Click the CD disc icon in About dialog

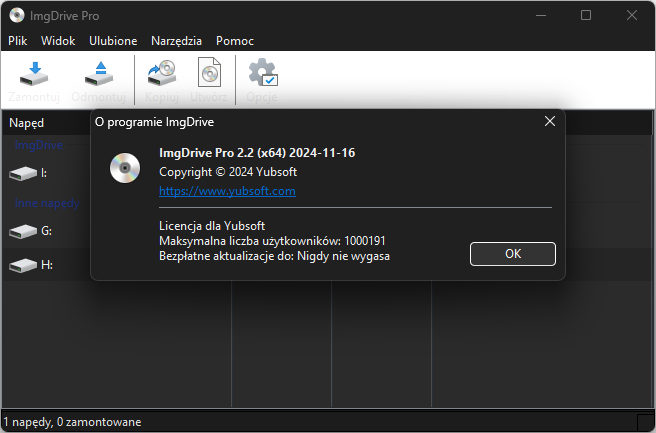tap(125, 168)
